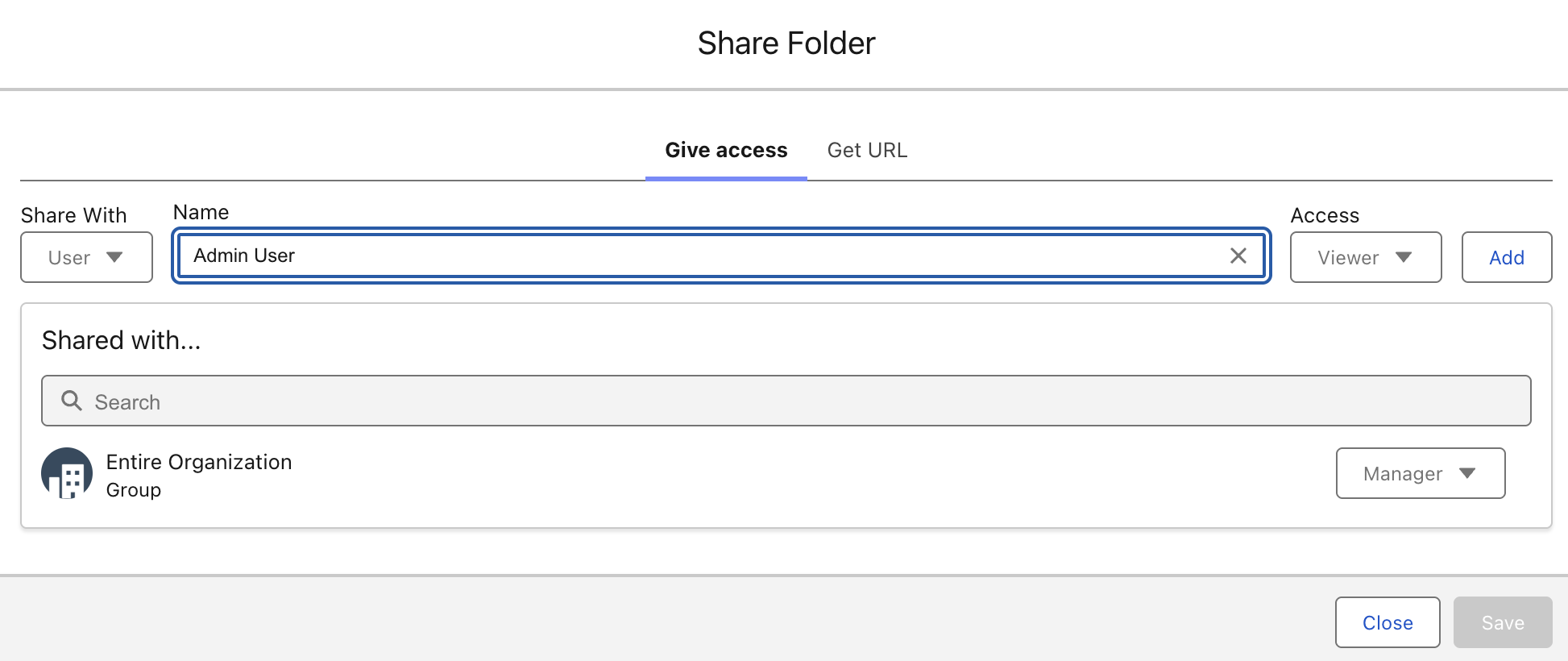Close the Share Folder dialog via Close button
Image resolution: width=1568 pixels, height=661 pixels.
(x=1388, y=622)
